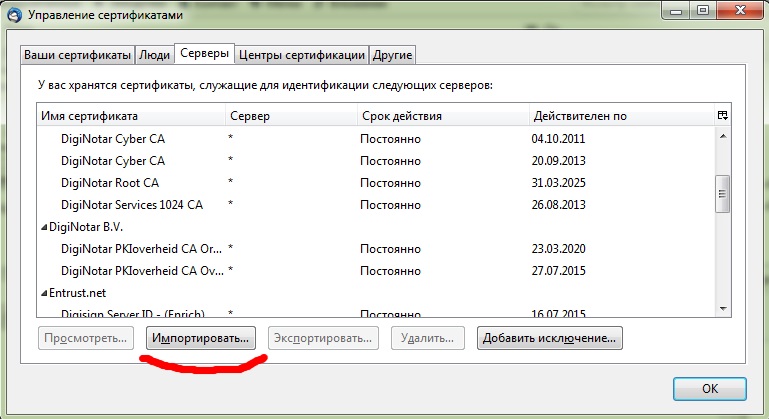Select the Entrust.net group label

[77, 293]
